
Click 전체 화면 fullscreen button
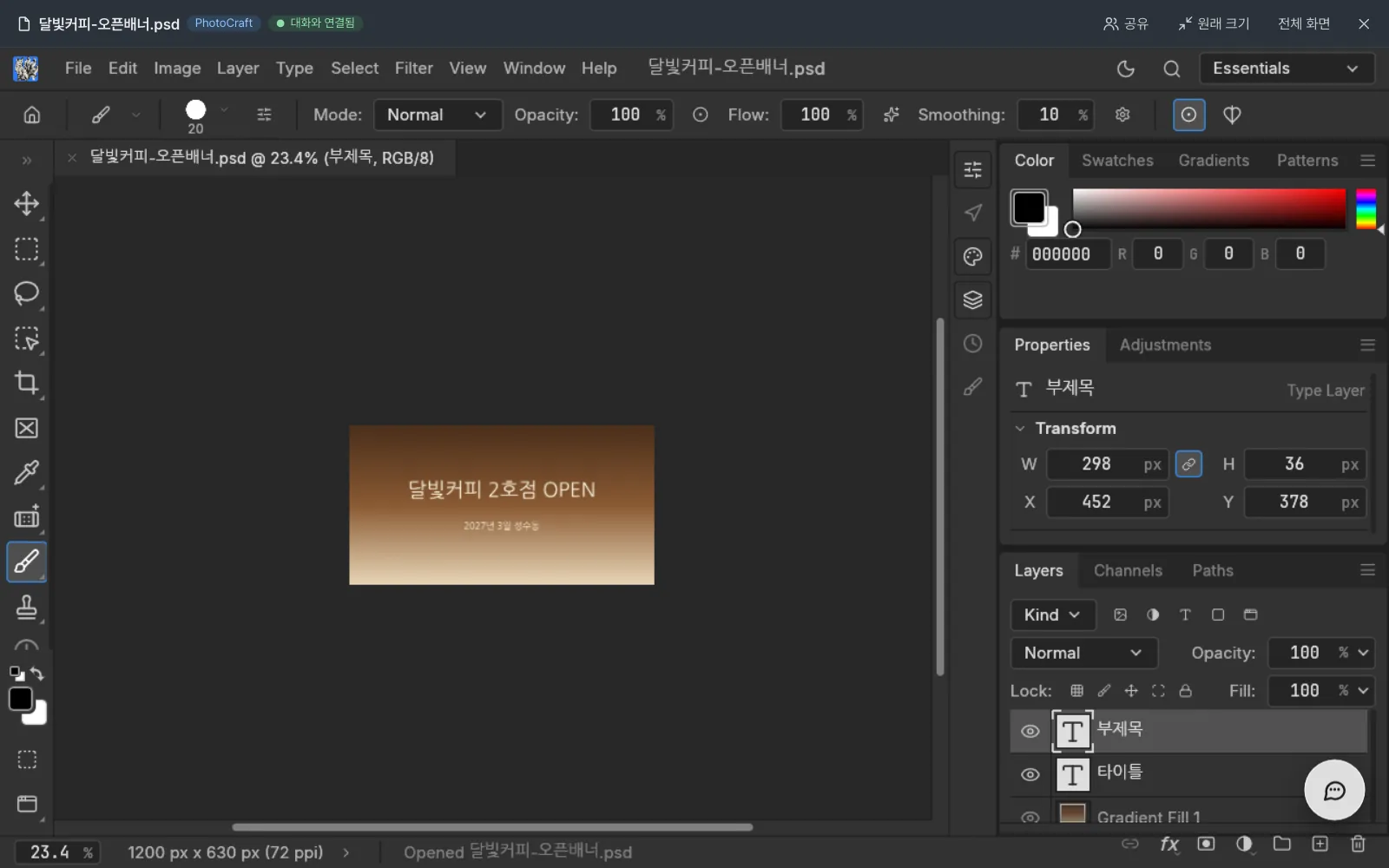click(1304, 23)
